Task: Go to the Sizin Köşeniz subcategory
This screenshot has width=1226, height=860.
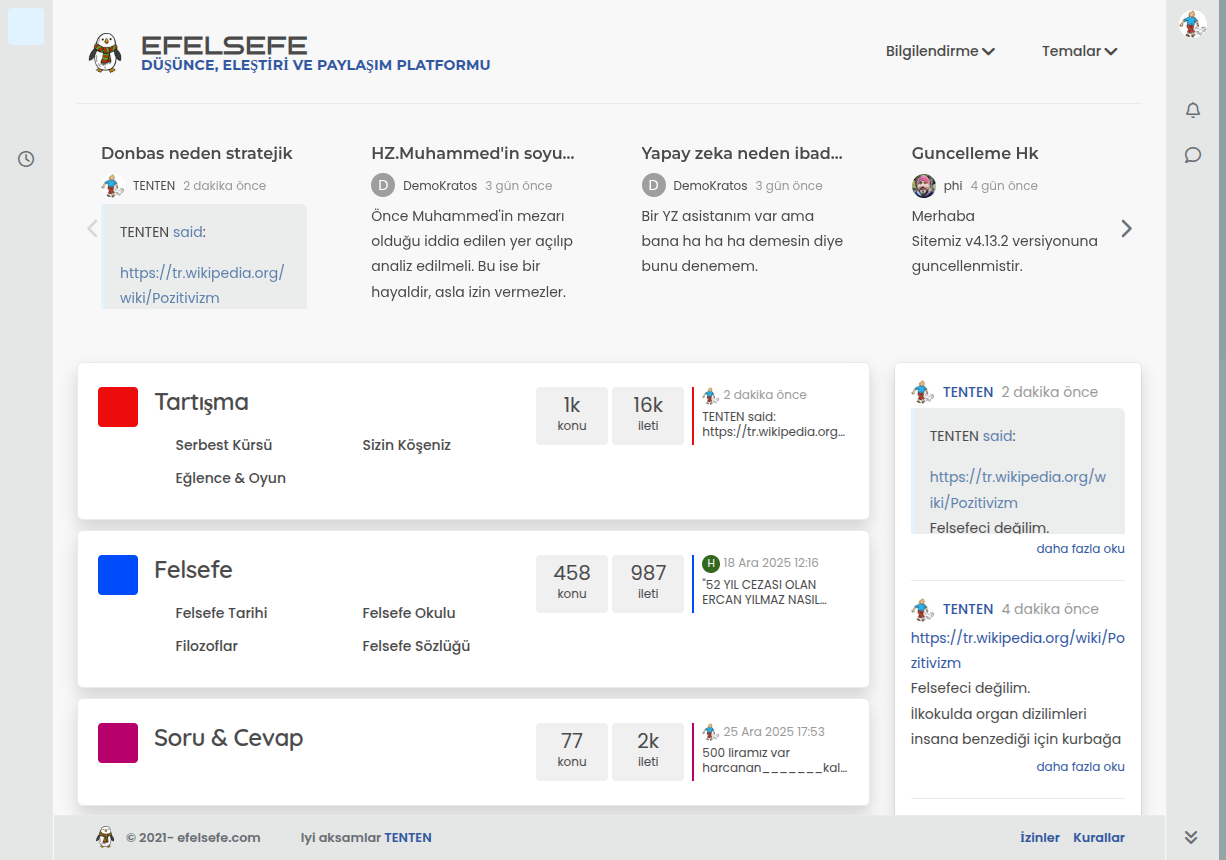Action: (406, 445)
